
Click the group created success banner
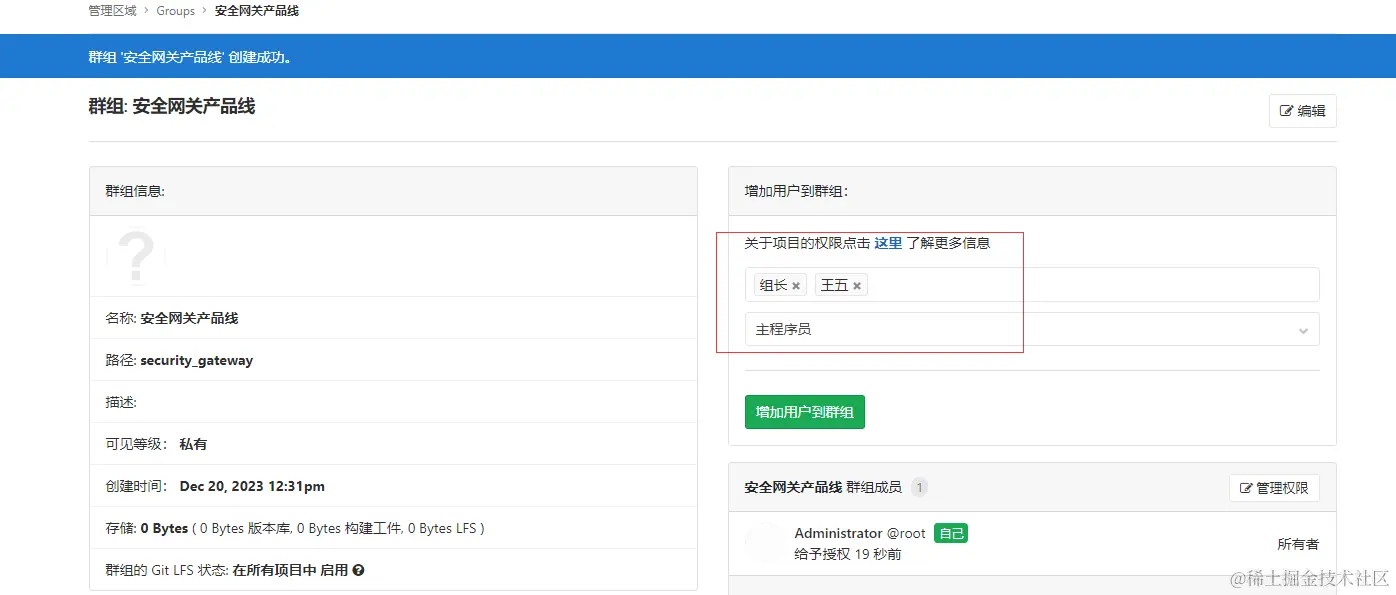[698, 57]
